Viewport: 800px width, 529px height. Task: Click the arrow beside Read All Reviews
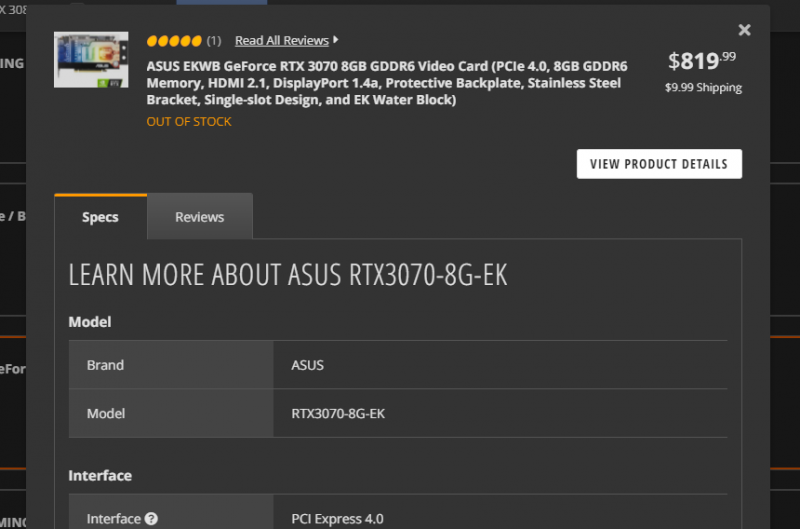(x=335, y=41)
